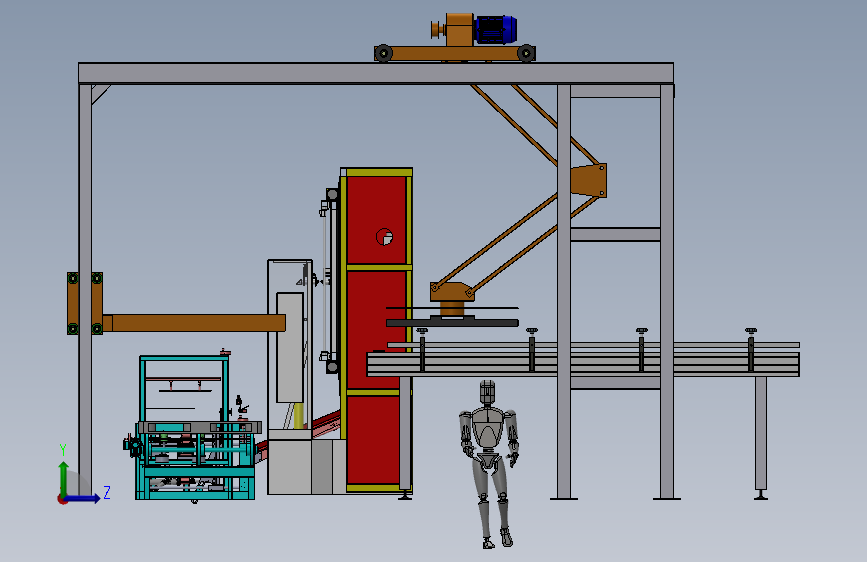Select the gray top crossbeam of the gantry
Image resolution: width=867 pixels, height=562 pixels.
376,73
